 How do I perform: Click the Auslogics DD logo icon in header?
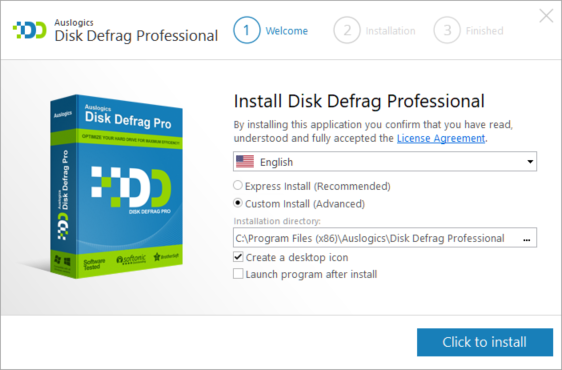tap(30, 30)
